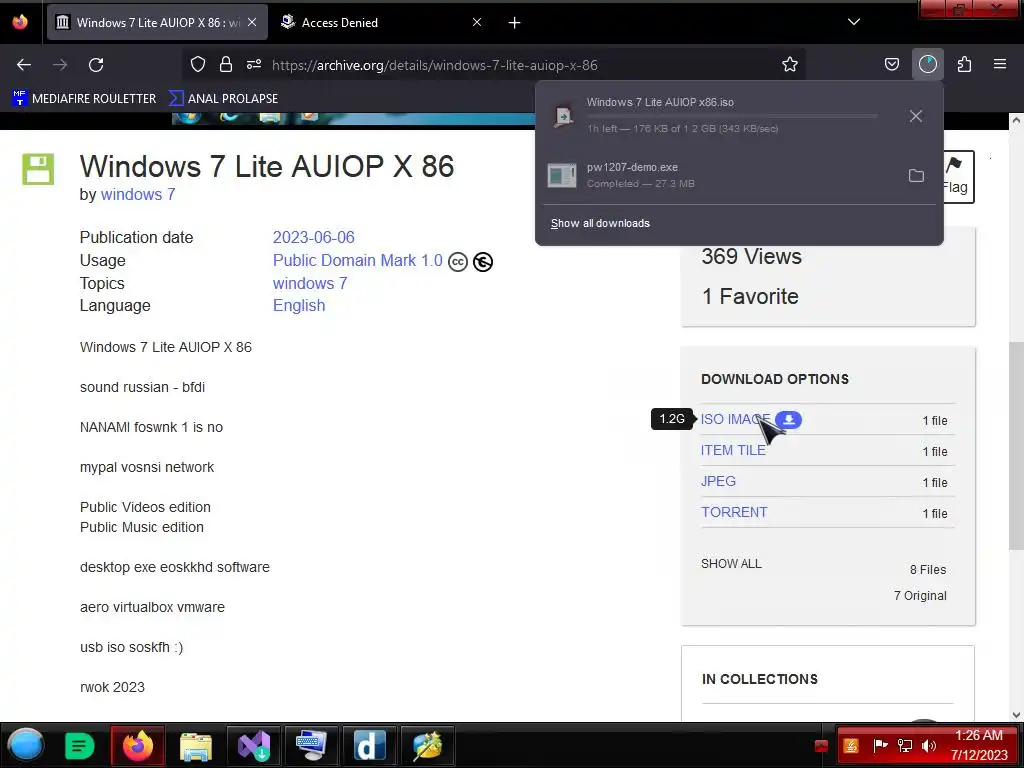Open the wand paint taskbar app
The width and height of the screenshot is (1024, 768).
click(x=427, y=745)
